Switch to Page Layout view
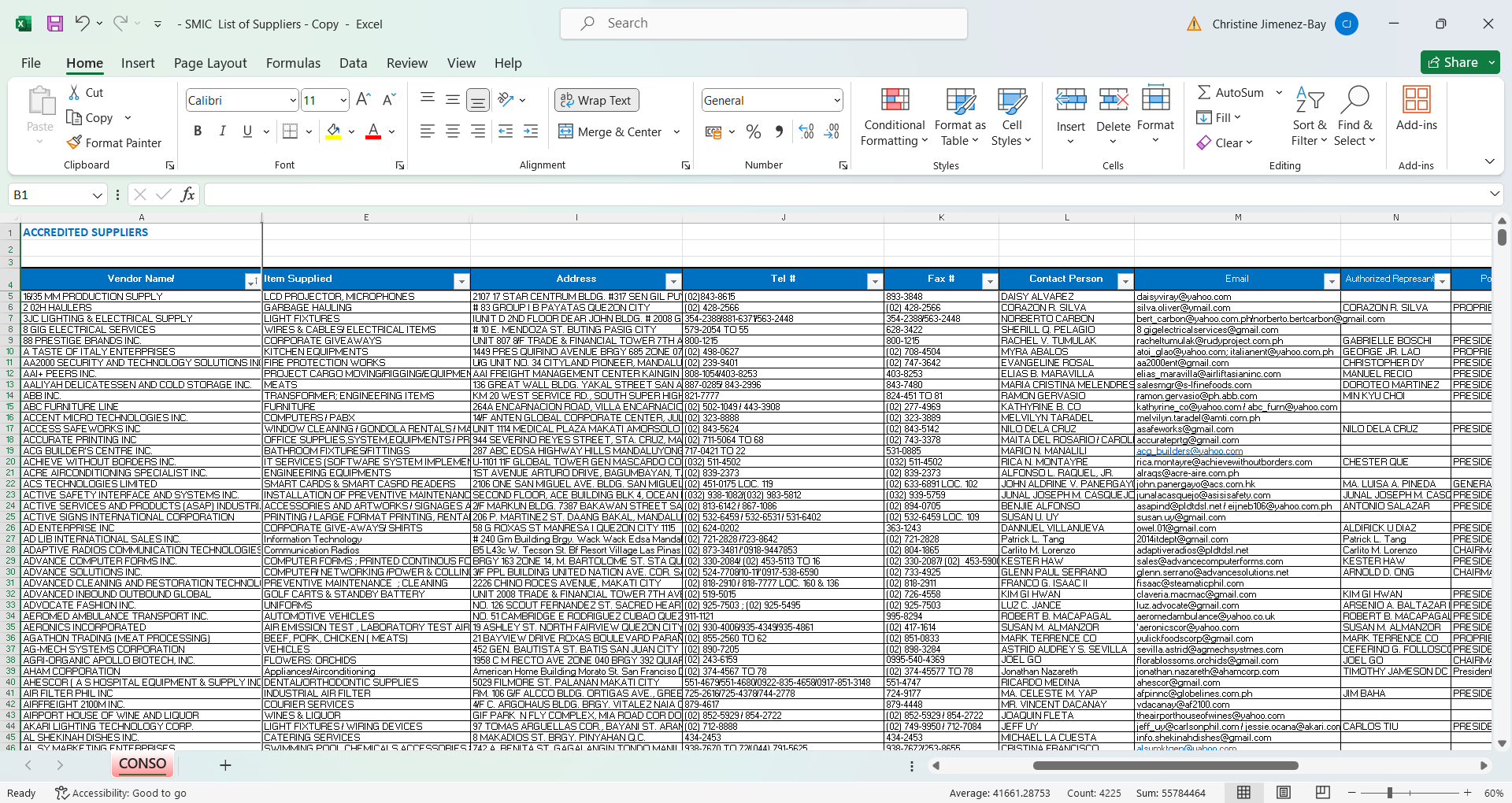This screenshot has height=803, width=1512. [x=1284, y=793]
